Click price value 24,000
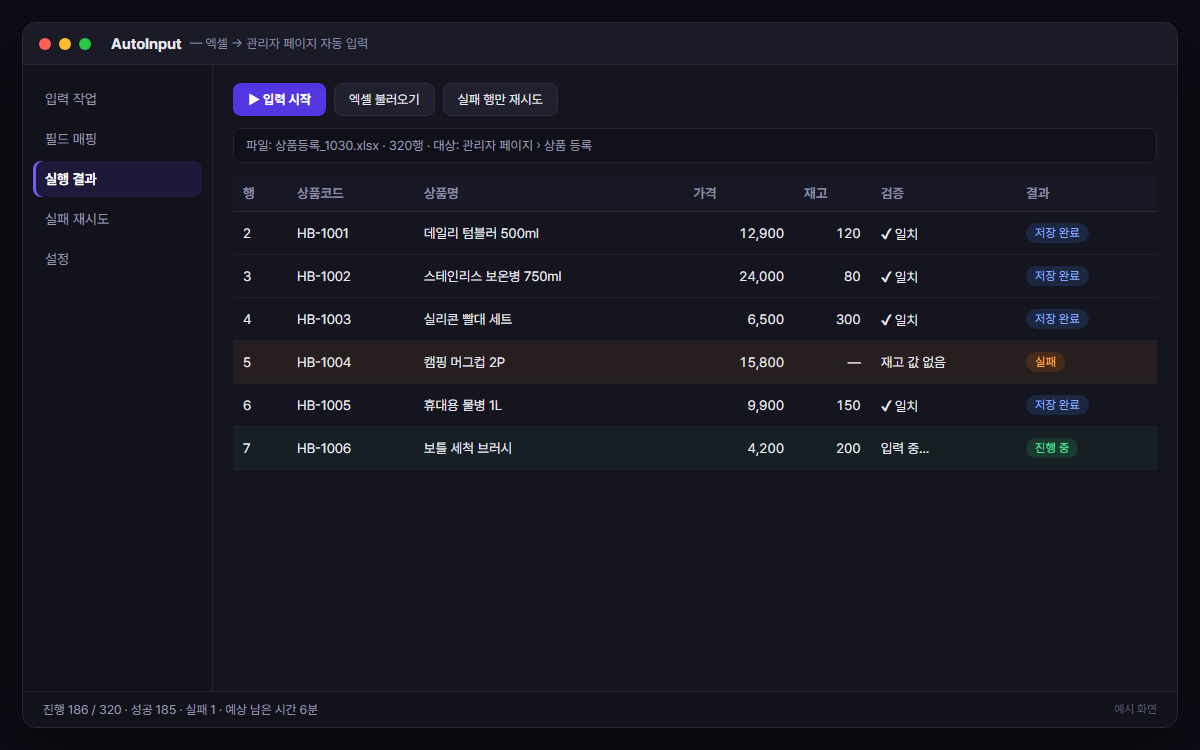 (761, 276)
